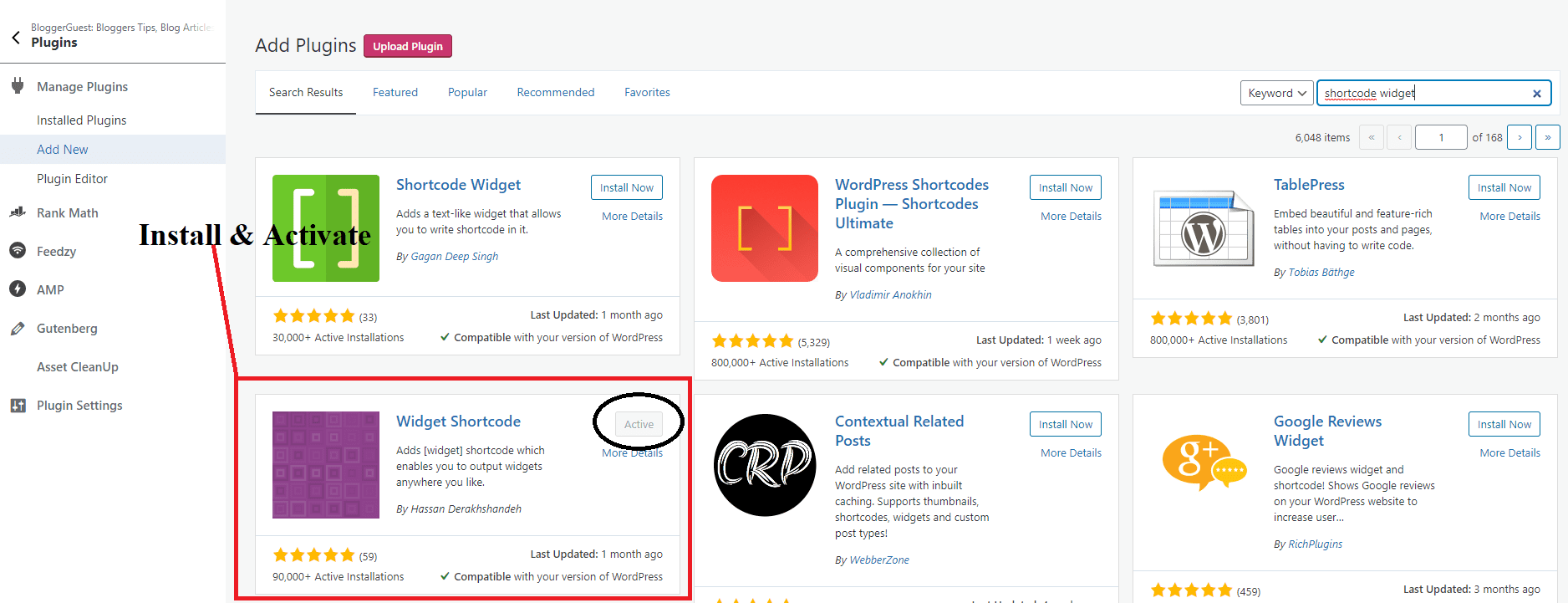
Task: Open the Widget Shortcode title link
Action: click(x=458, y=422)
